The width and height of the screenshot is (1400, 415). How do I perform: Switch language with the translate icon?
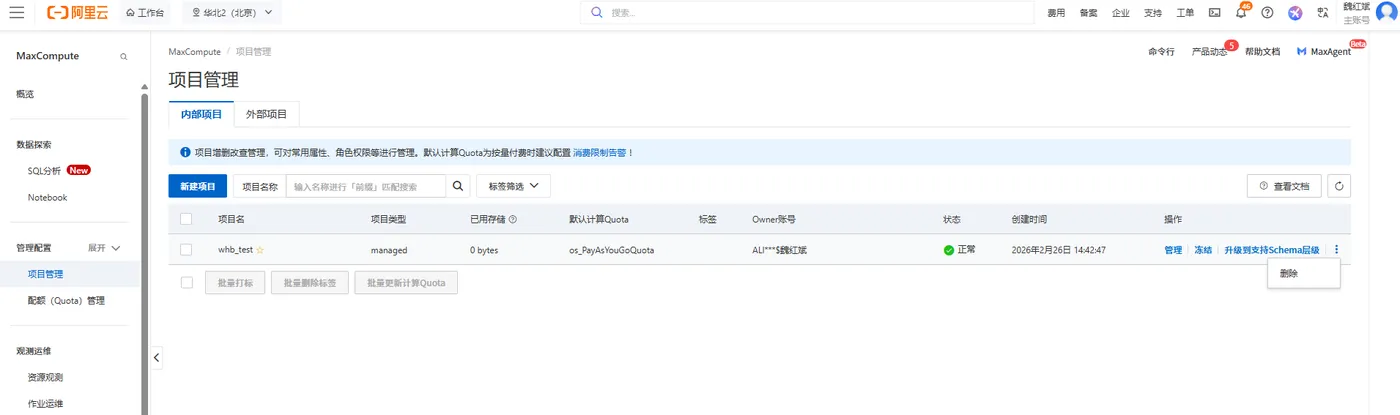click(x=1323, y=13)
